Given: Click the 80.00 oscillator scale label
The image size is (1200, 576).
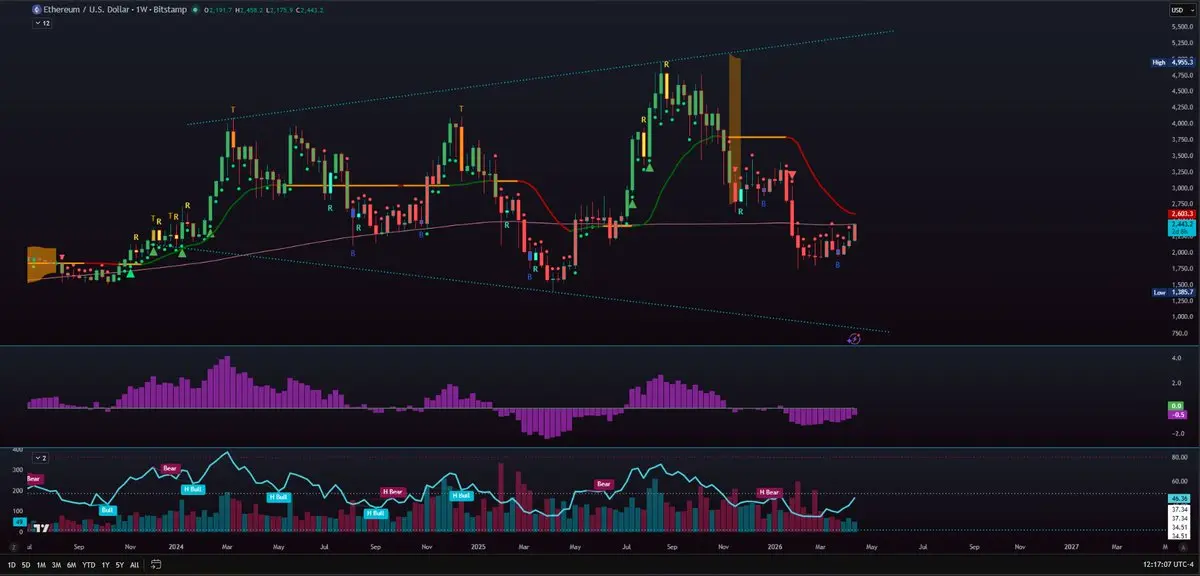Looking at the screenshot, I should [1179, 457].
